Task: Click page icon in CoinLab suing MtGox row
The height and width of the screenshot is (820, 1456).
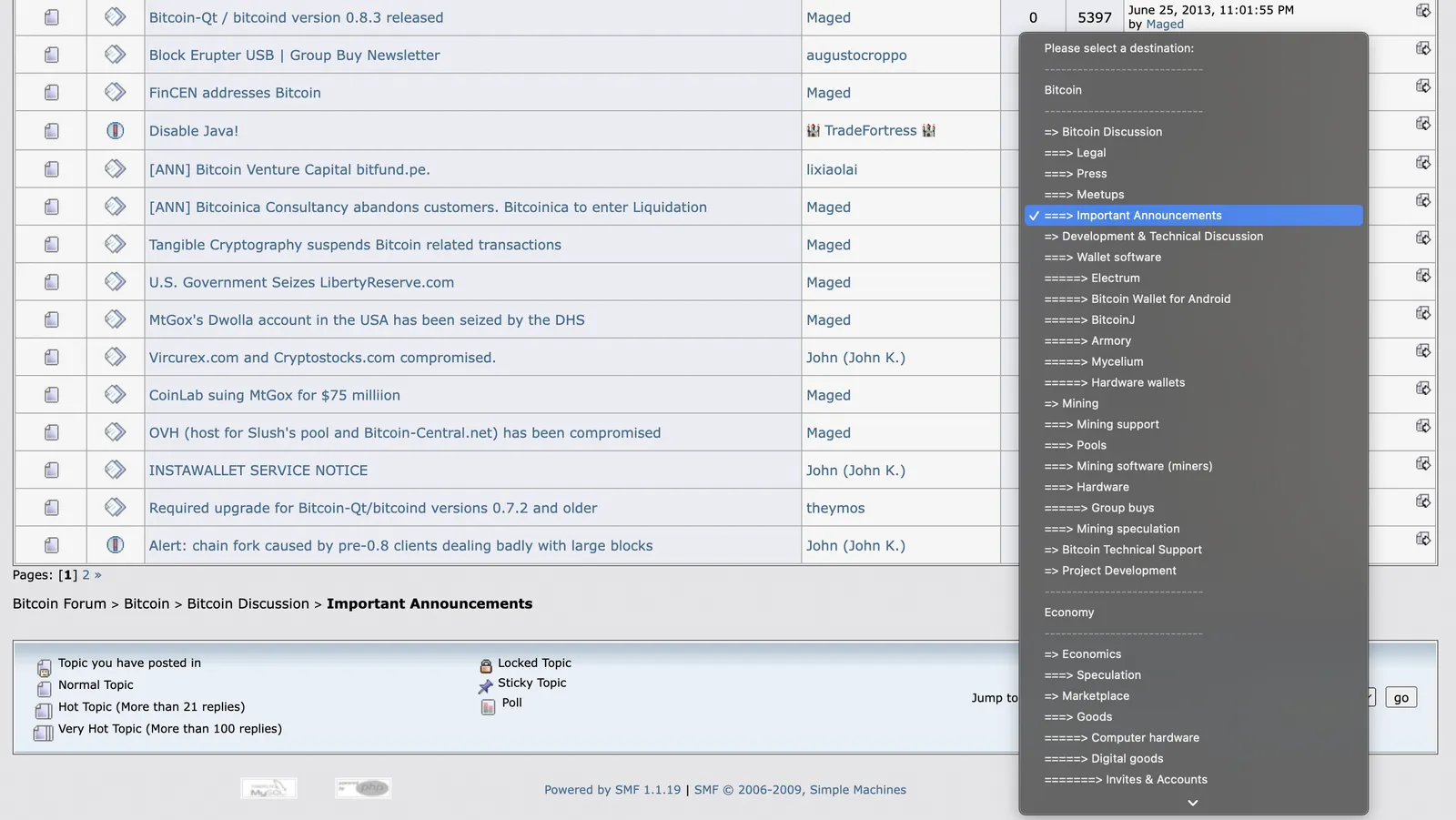Action: [x=52, y=395]
